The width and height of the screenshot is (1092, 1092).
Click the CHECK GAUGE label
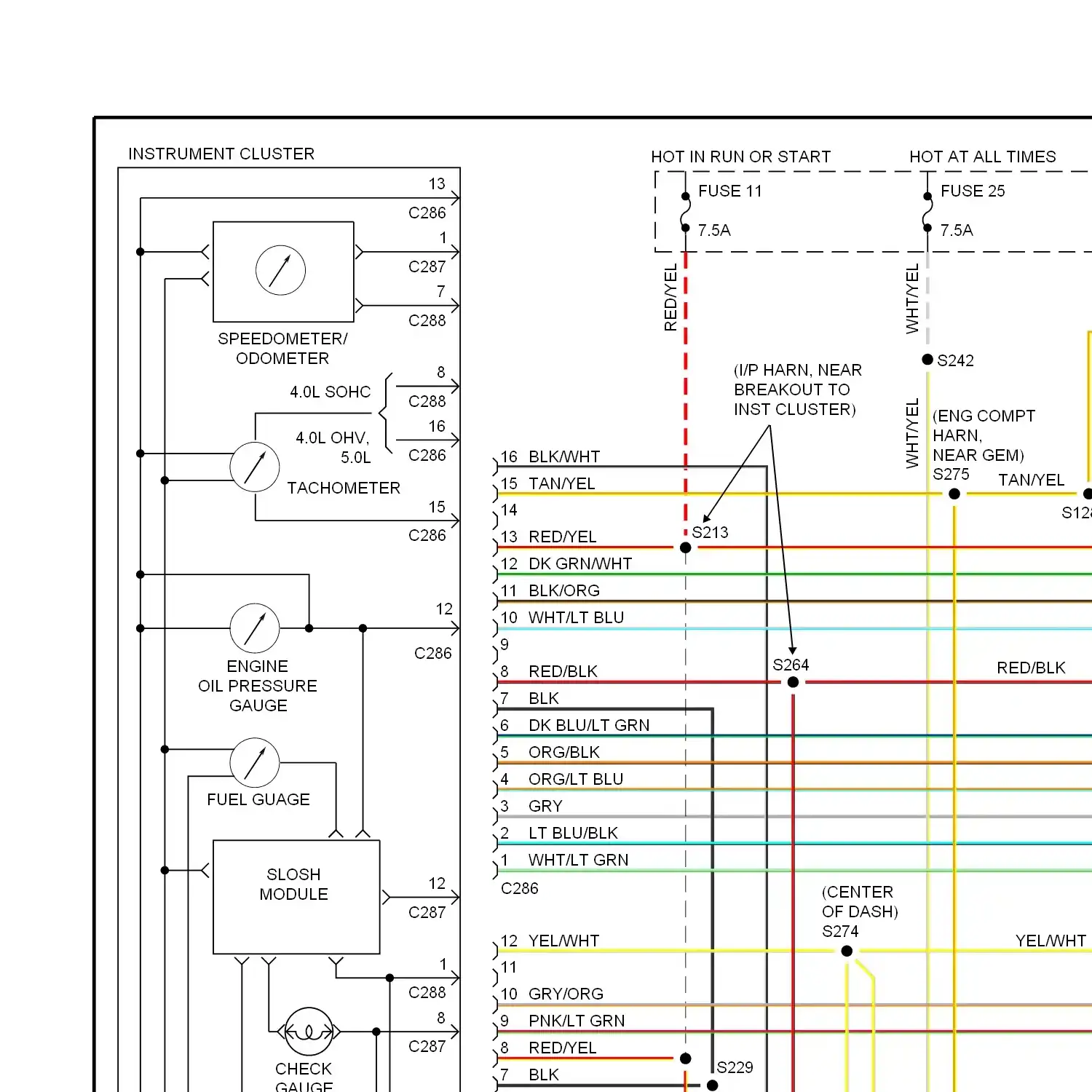[304, 1077]
